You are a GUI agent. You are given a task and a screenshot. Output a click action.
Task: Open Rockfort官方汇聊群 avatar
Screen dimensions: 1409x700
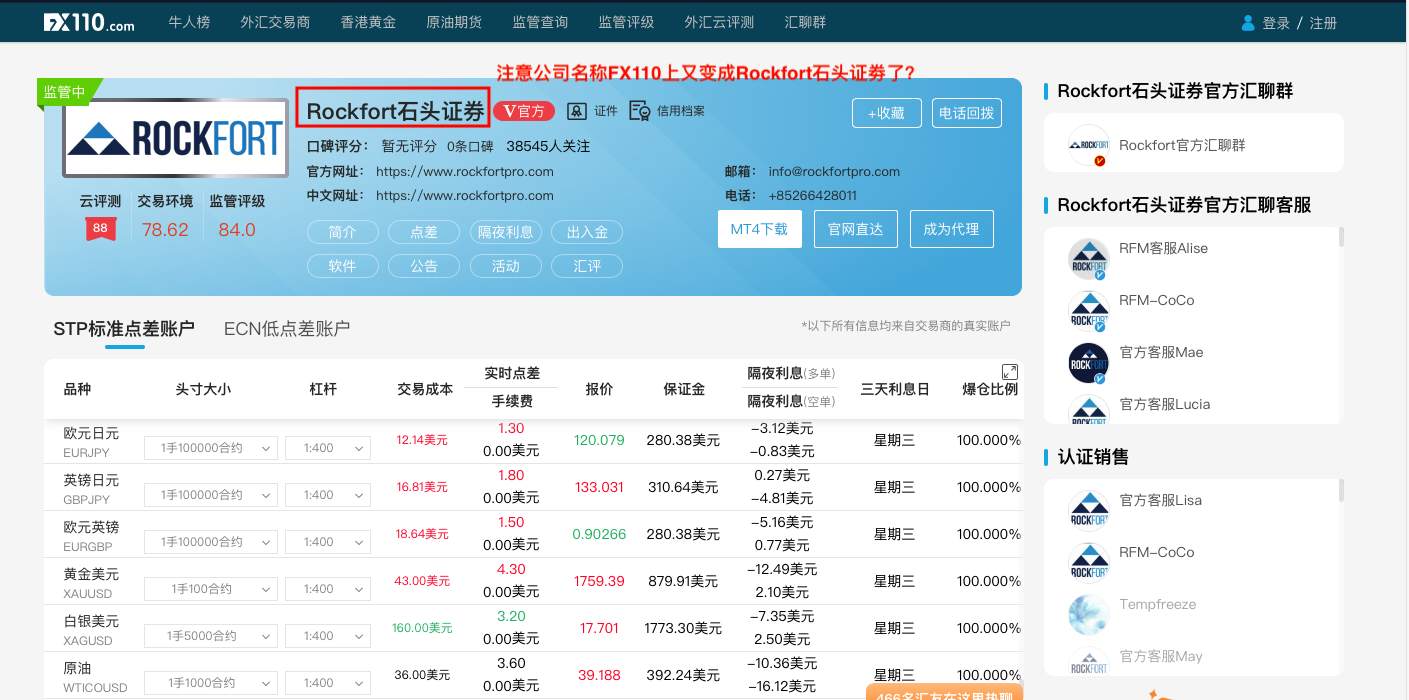click(1088, 145)
